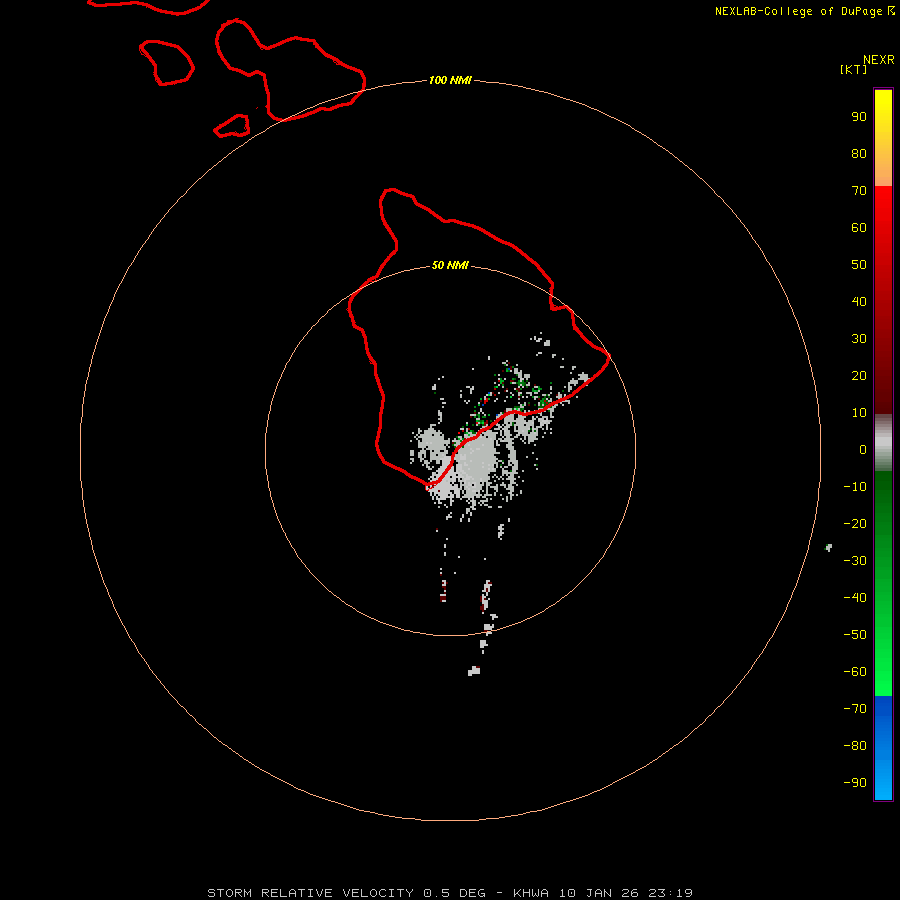Click the '100 NMI' range ring label
900x900 pixels.
tap(450, 80)
